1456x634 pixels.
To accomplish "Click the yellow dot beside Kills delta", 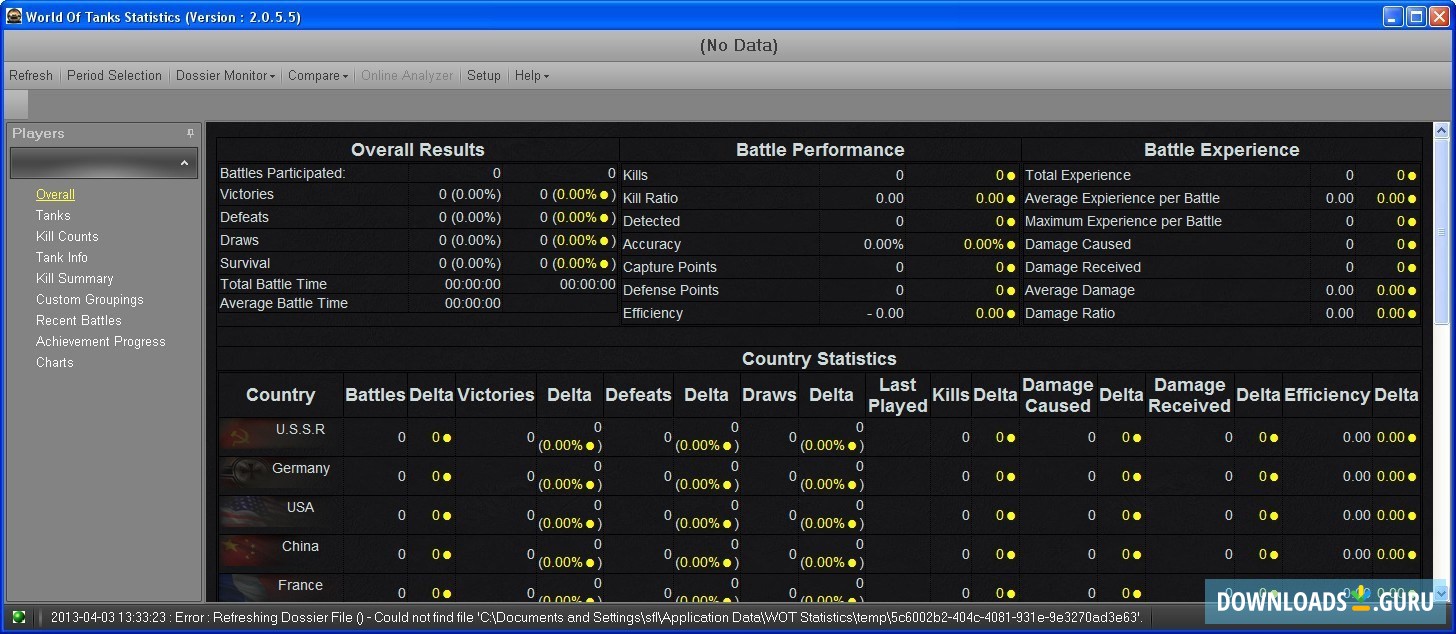I will [1012, 175].
